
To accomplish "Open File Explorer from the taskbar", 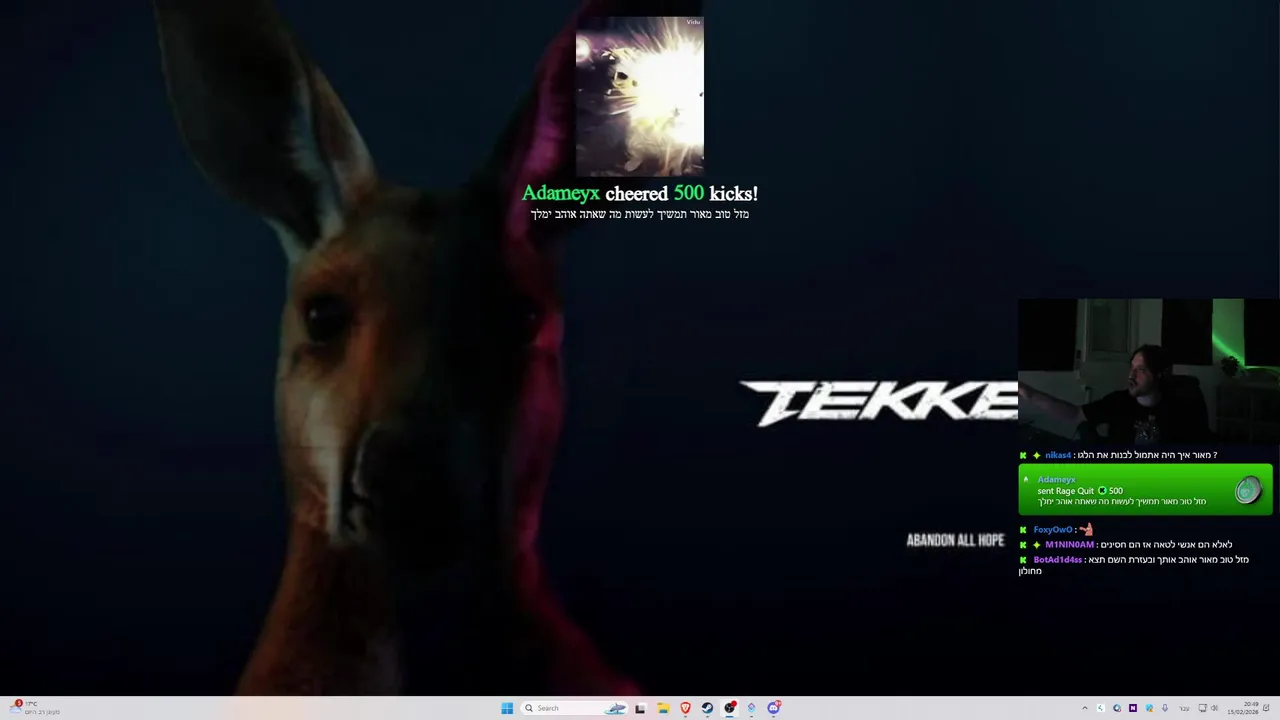I will pos(663,708).
